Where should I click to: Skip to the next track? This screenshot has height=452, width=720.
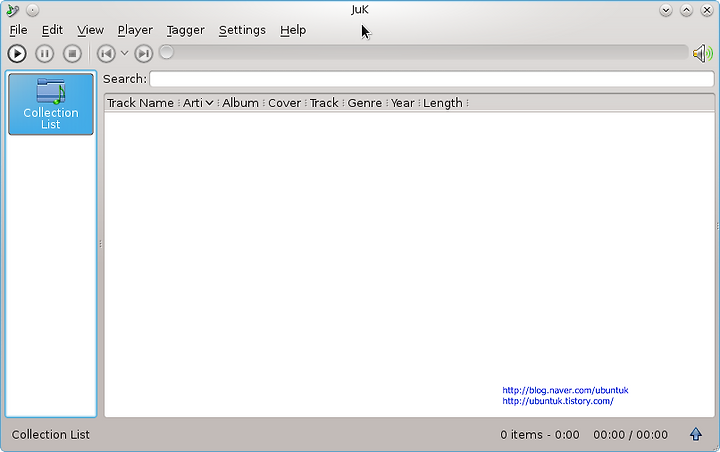tap(144, 54)
